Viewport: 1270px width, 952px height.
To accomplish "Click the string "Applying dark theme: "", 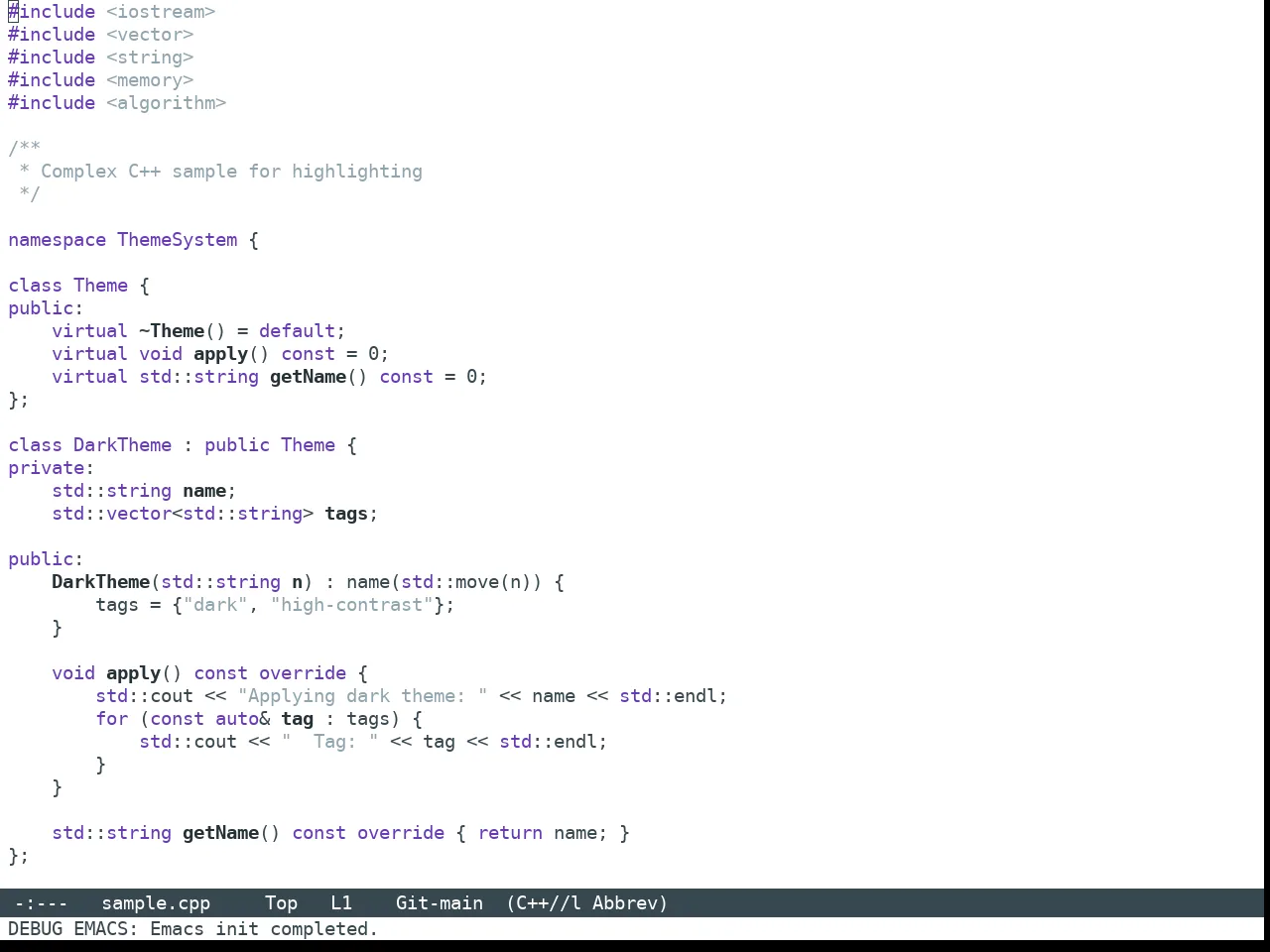I will pyautogui.click(x=362, y=696).
